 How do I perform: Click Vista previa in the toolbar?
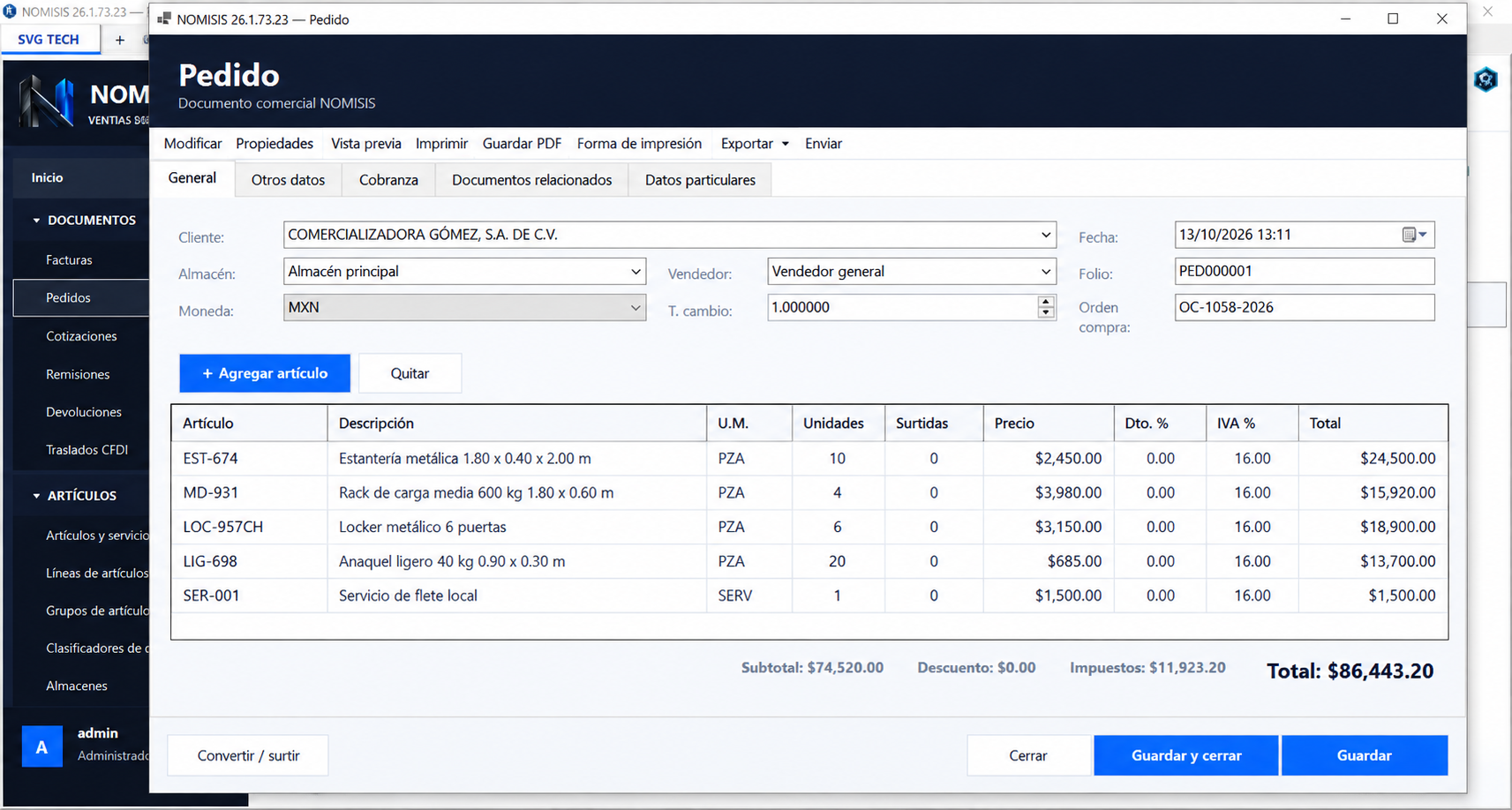click(365, 144)
